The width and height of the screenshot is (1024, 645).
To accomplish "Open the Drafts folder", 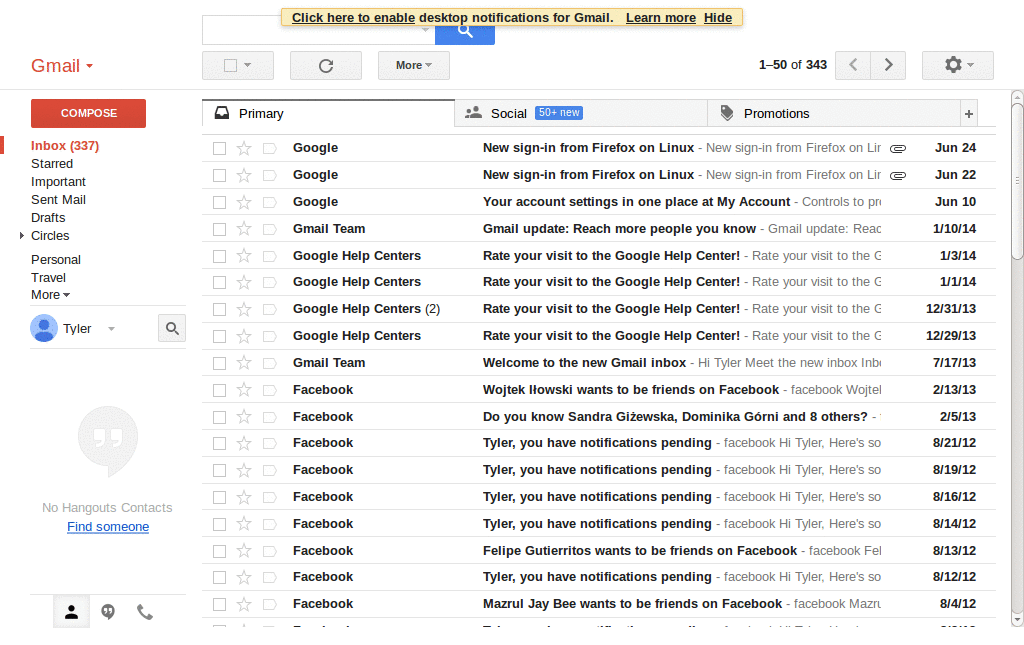I will 48,217.
